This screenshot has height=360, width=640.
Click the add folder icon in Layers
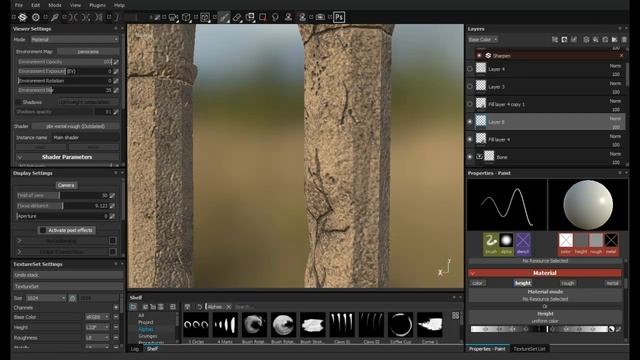[x=615, y=40]
